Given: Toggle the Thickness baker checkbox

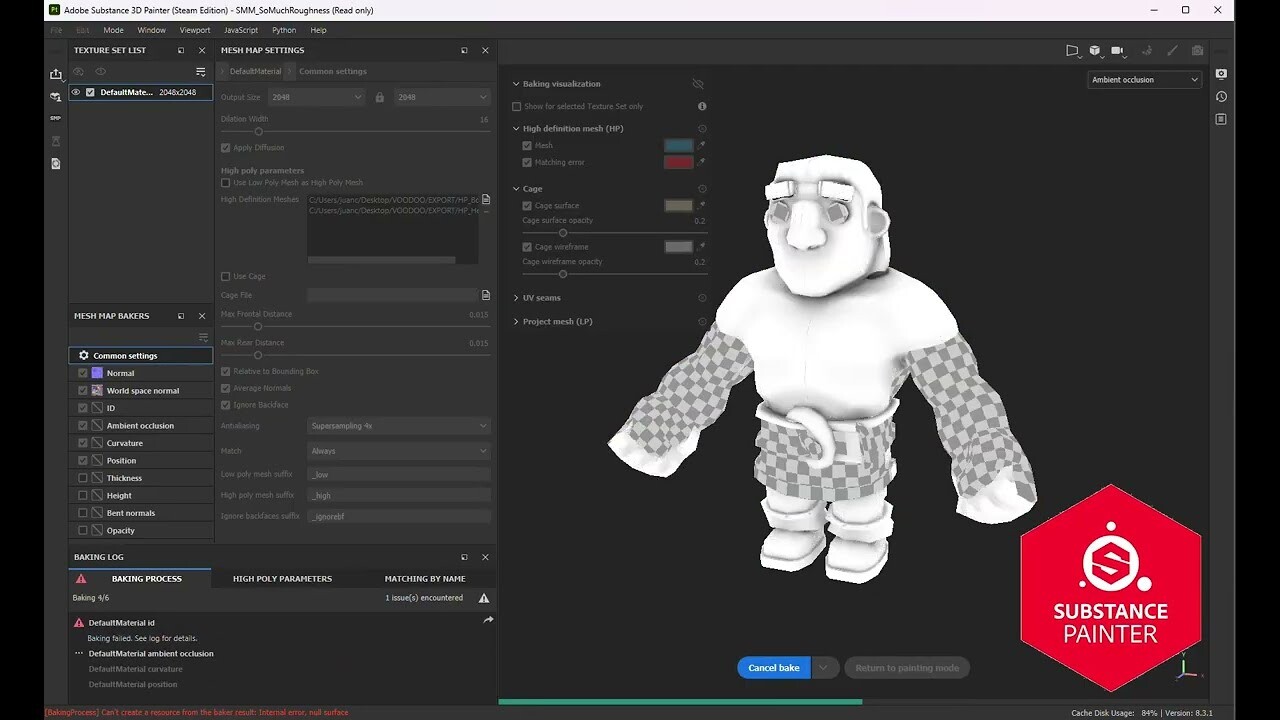Looking at the screenshot, I should (83, 478).
